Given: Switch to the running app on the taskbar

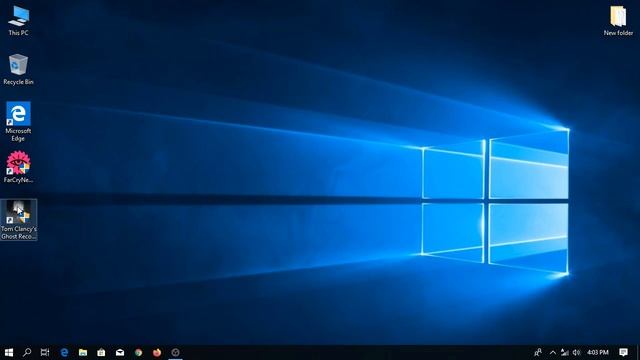Looking at the screenshot, I should pos(176,352).
